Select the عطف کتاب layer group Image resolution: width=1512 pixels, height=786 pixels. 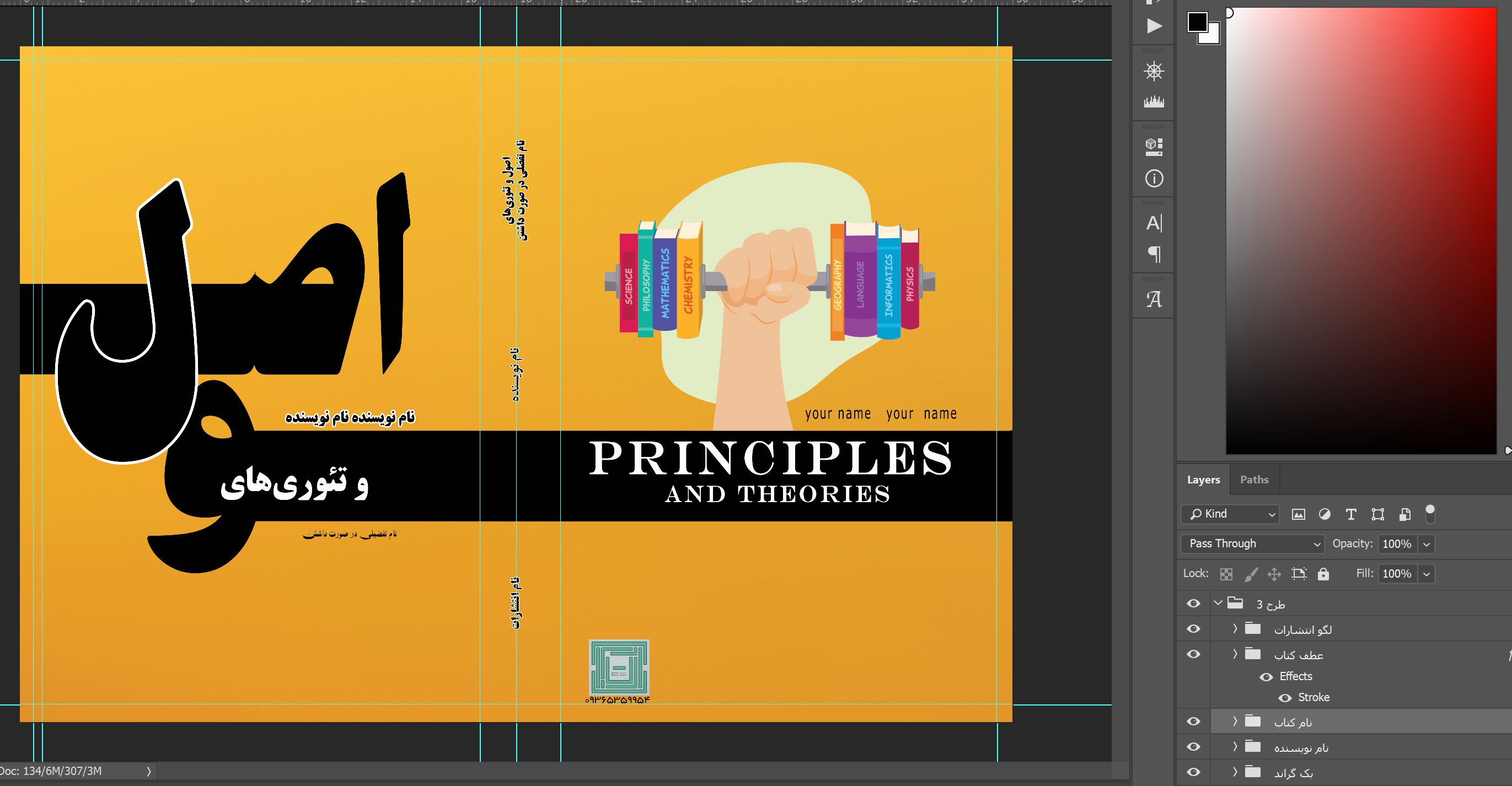pyautogui.click(x=1297, y=655)
